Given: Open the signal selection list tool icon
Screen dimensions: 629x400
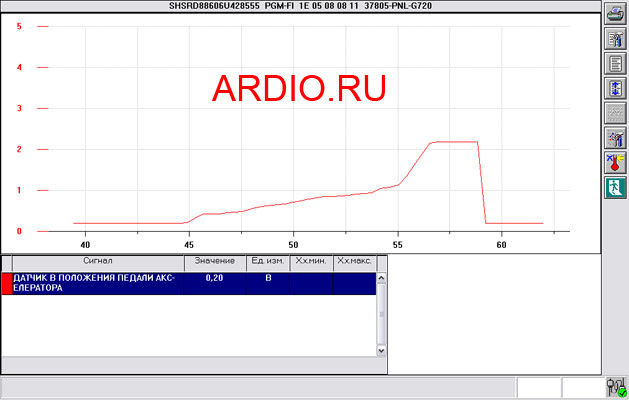Looking at the screenshot, I should pos(615,39).
